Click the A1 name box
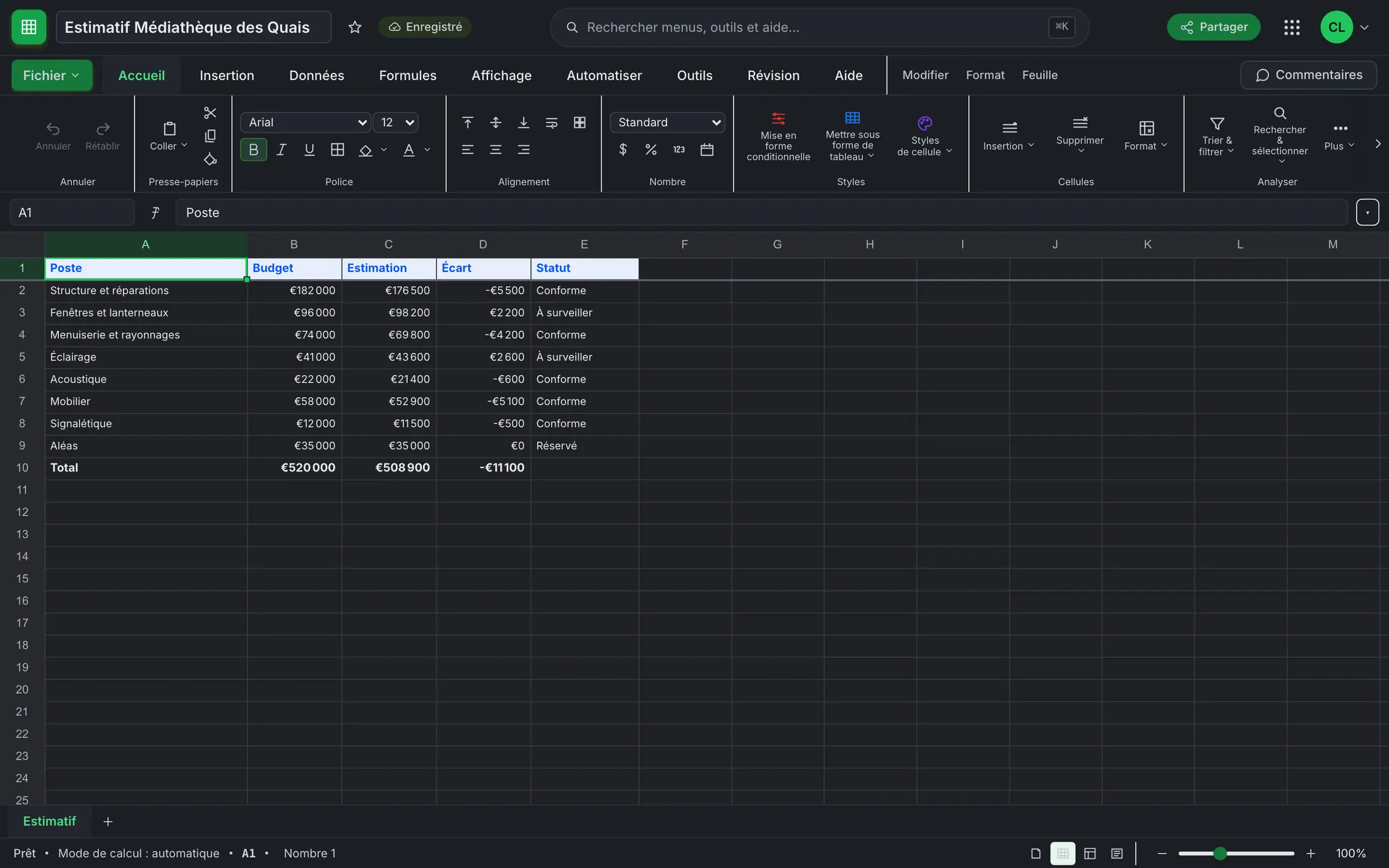 click(72, 213)
